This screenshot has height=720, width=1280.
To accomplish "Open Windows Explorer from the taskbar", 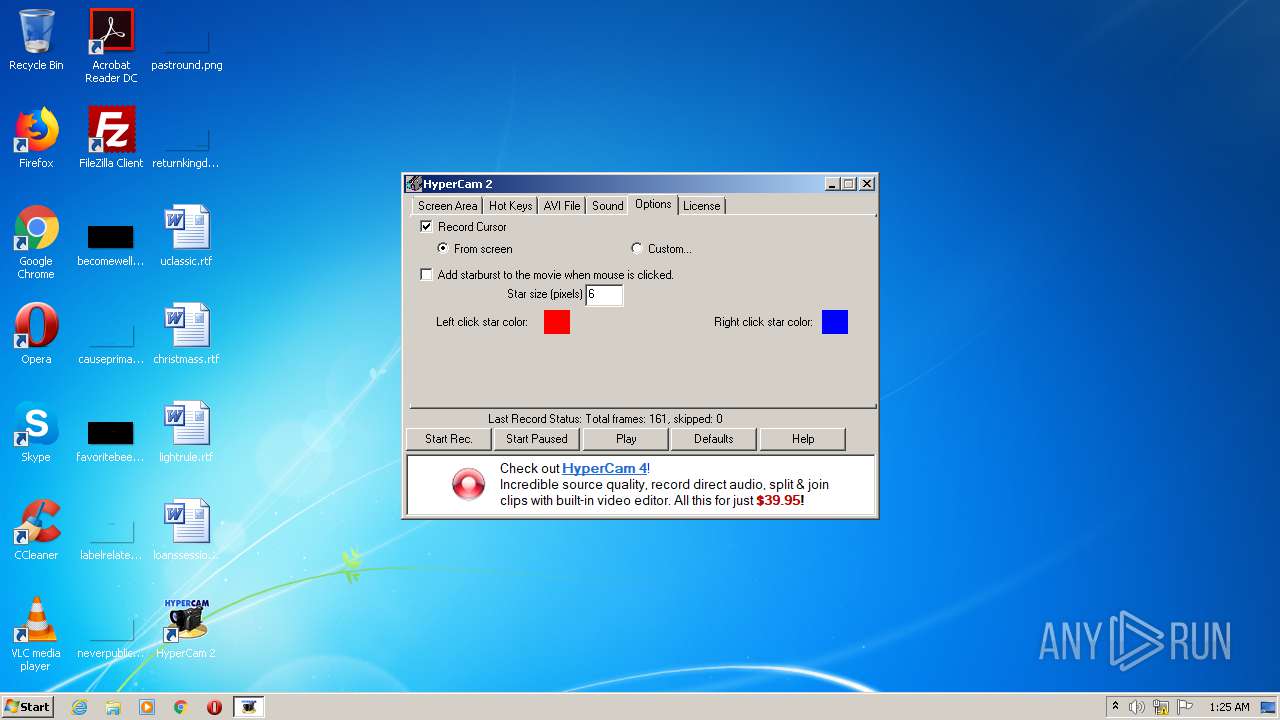I will point(113,707).
